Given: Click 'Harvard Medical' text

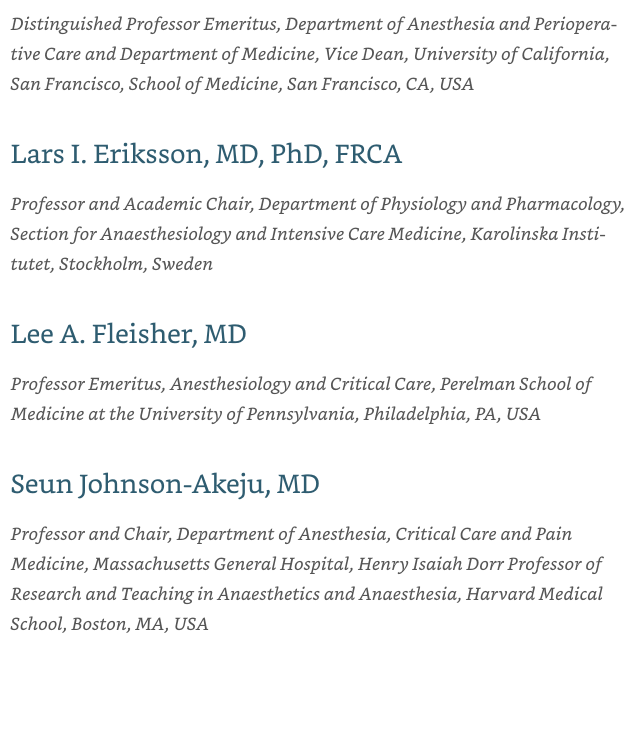Looking at the screenshot, I should [x=534, y=594].
